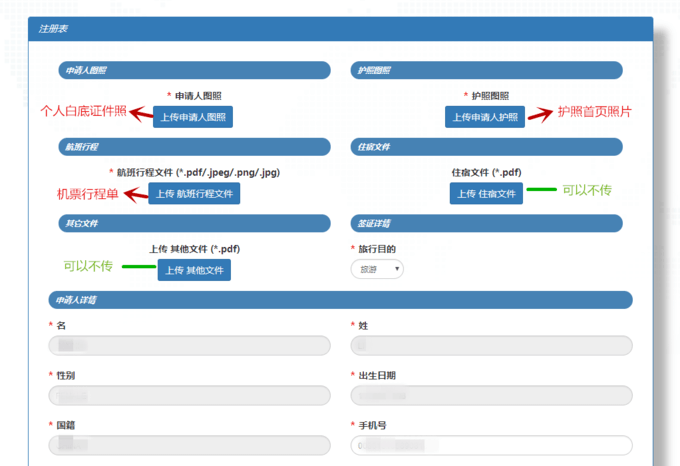The height and width of the screenshot is (466, 680).
Task: Open the 旅行目的 dropdown showing 旅游
Action: click(x=377, y=269)
